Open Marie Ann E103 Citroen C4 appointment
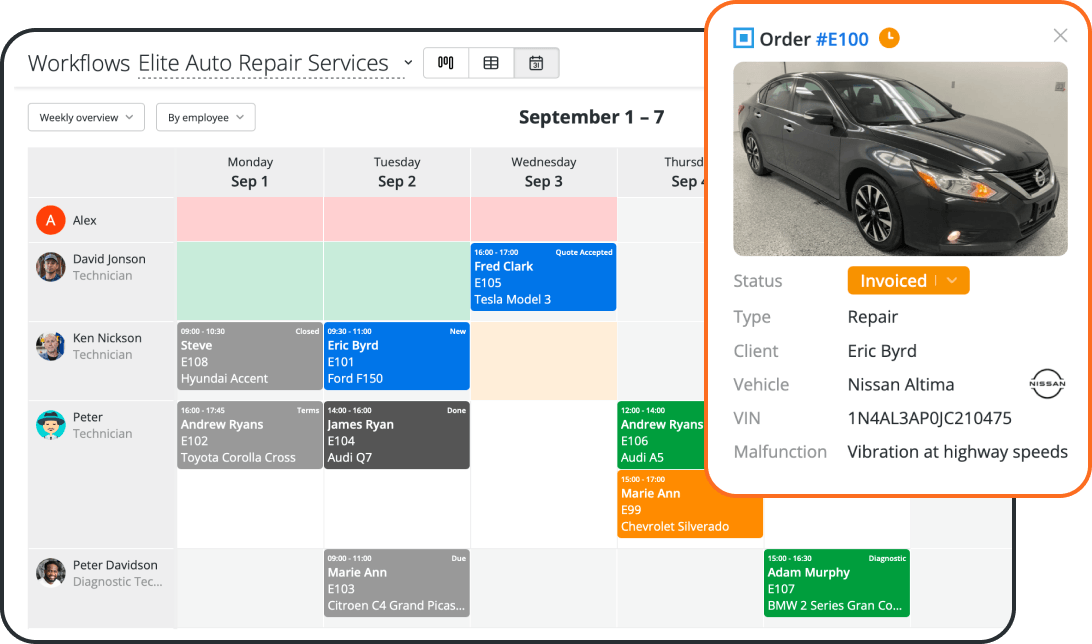1092x644 pixels. click(396, 583)
